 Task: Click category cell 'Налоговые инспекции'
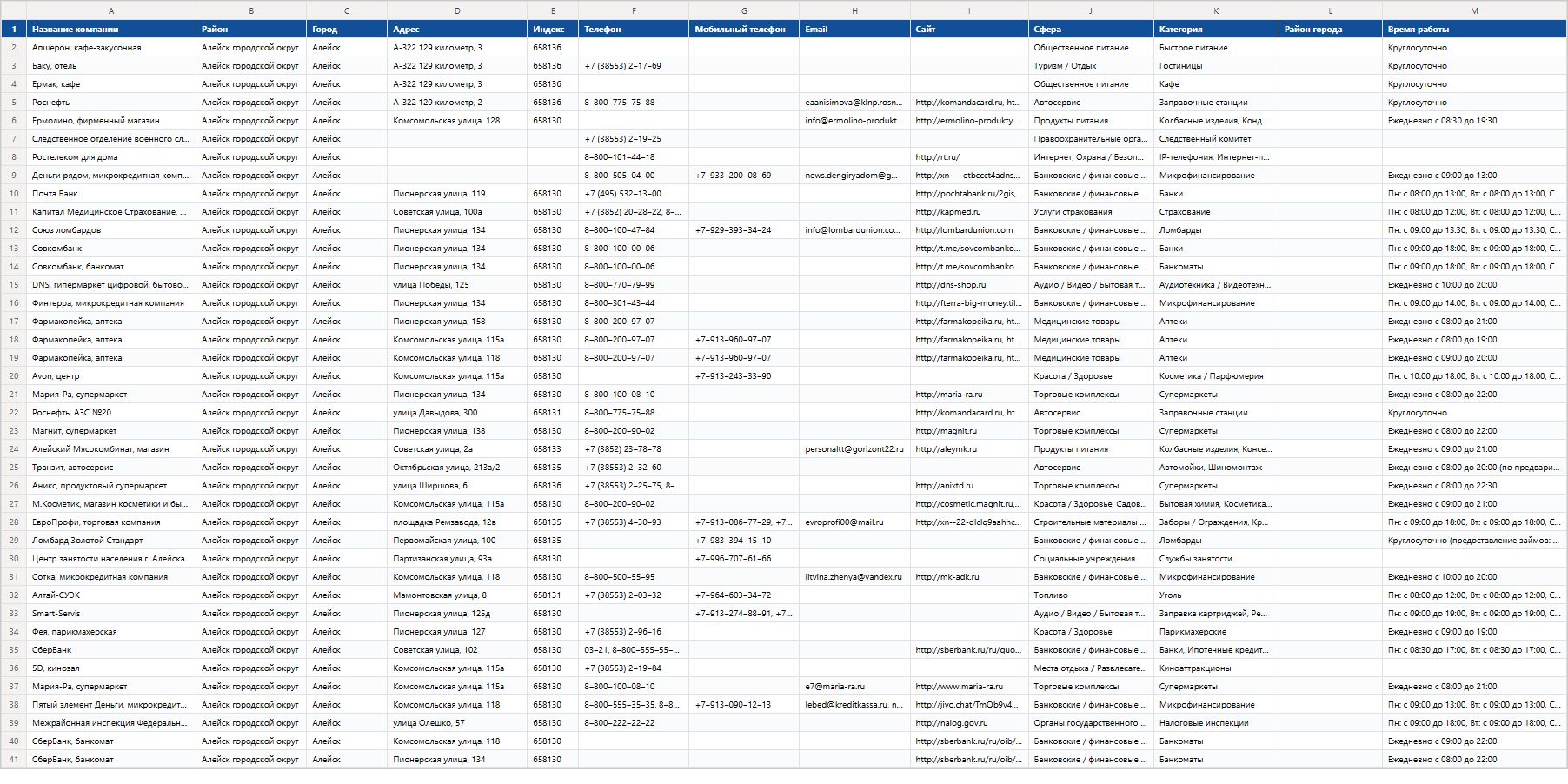pos(1216,723)
